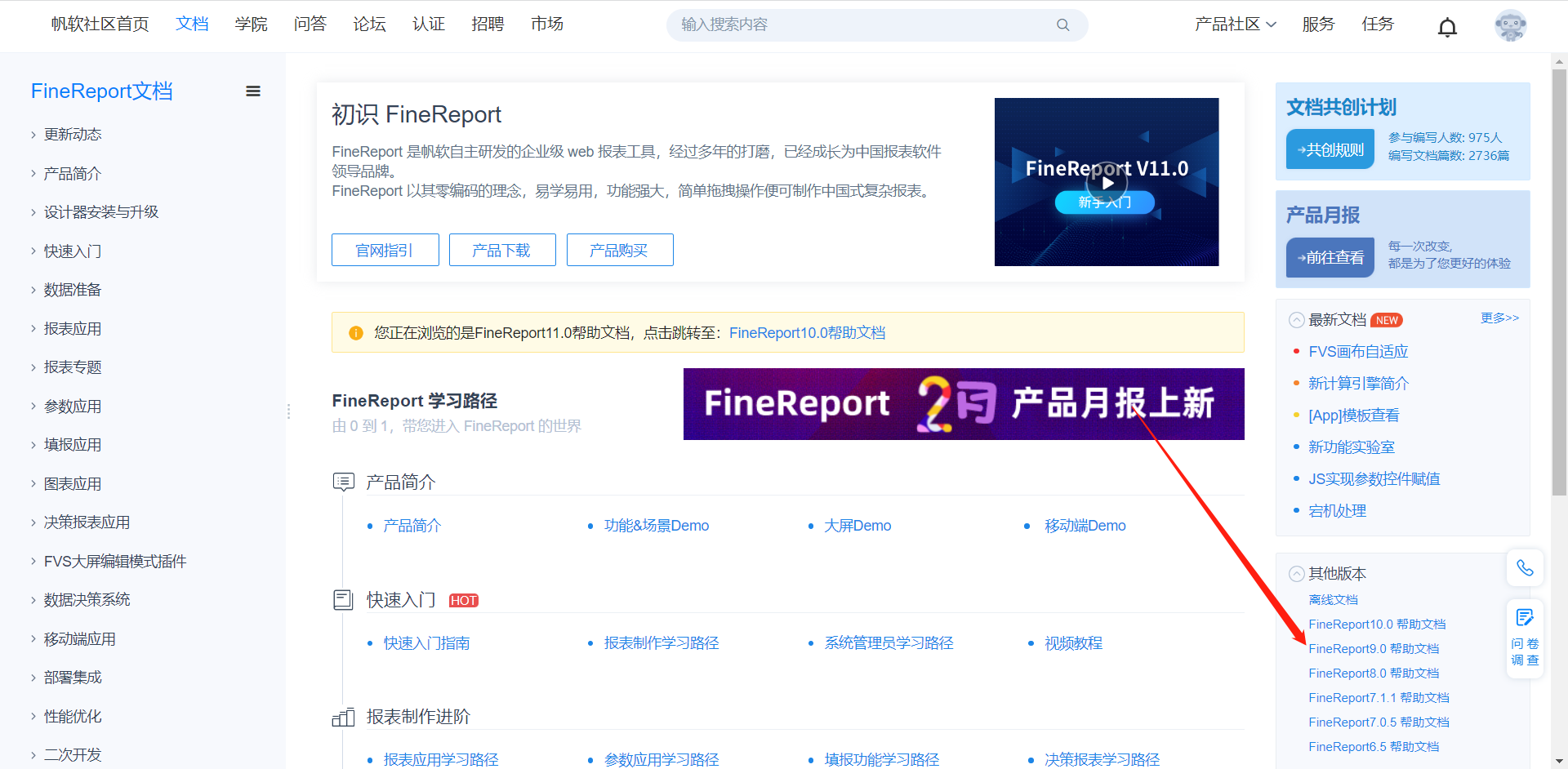Expand 报表专题 sidebar item
Screen dimensions: 1568x769
point(33,367)
